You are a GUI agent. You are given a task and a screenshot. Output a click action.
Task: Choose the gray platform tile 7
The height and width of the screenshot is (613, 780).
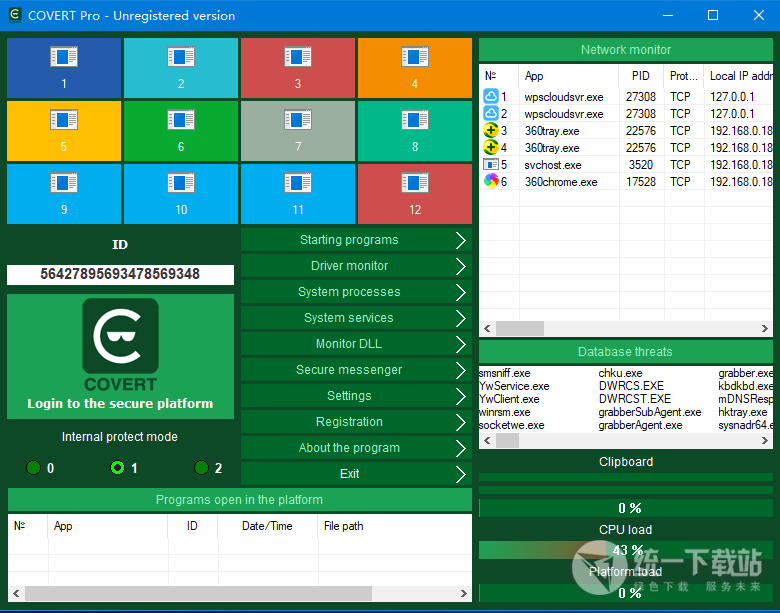(297, 130)
